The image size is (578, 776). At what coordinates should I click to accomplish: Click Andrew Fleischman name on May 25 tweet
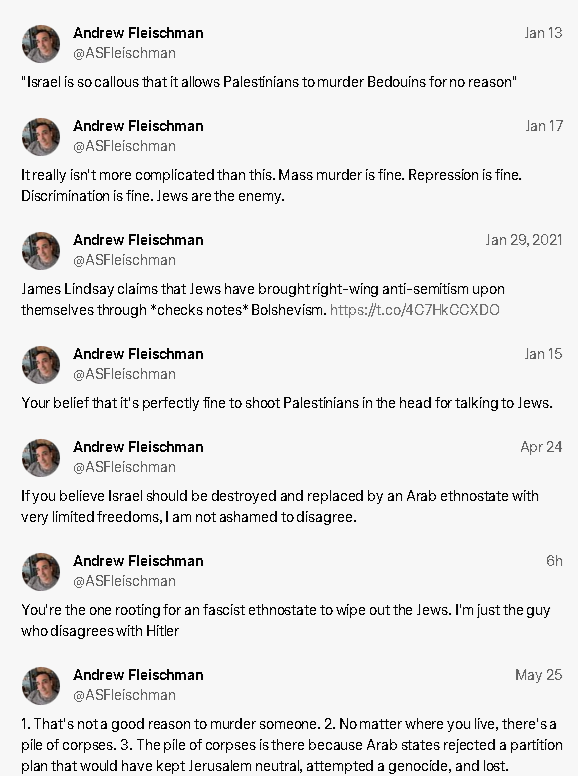[x=138, y=675]
